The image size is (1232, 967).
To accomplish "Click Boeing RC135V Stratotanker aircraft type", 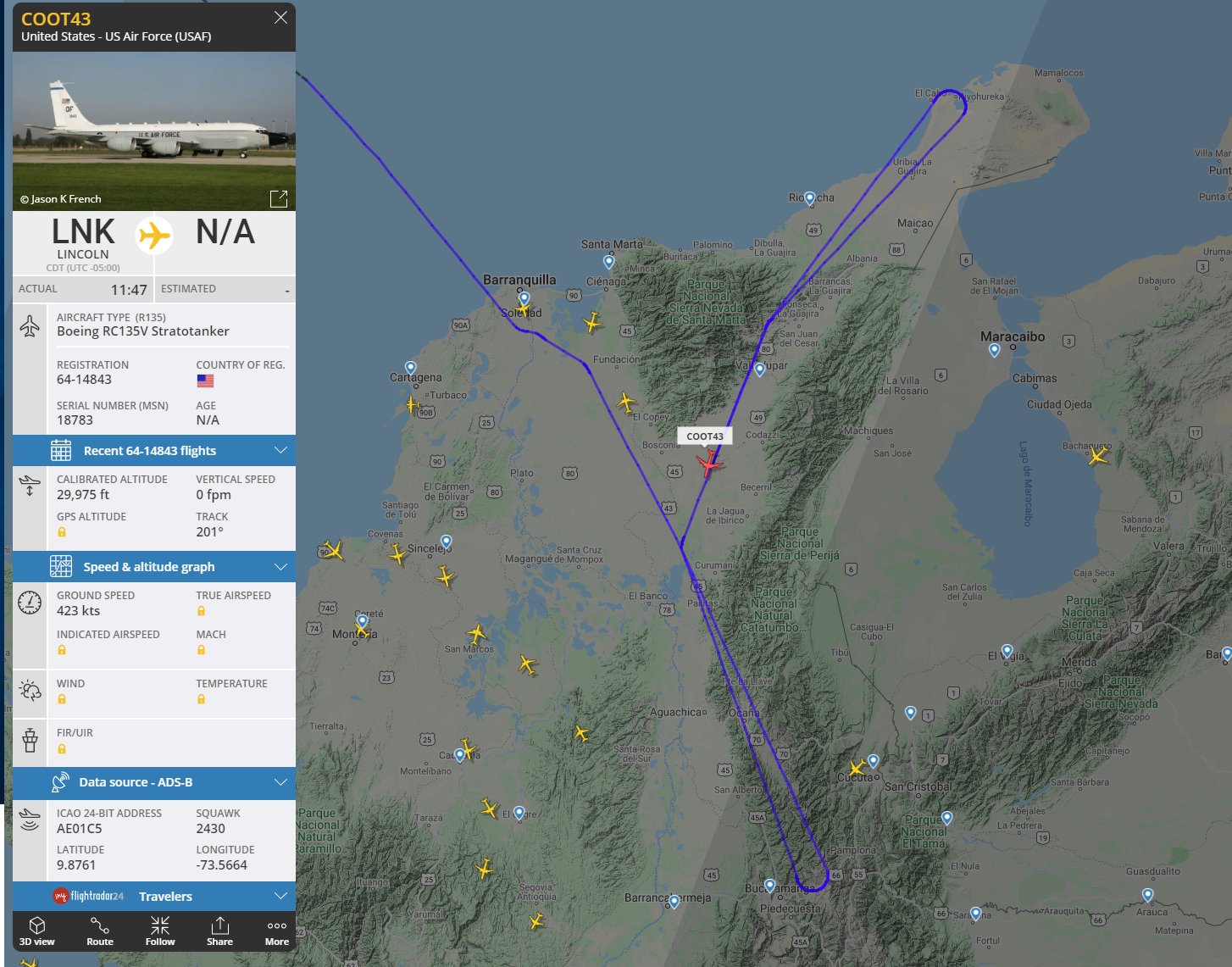I will [x=142, y=331].
